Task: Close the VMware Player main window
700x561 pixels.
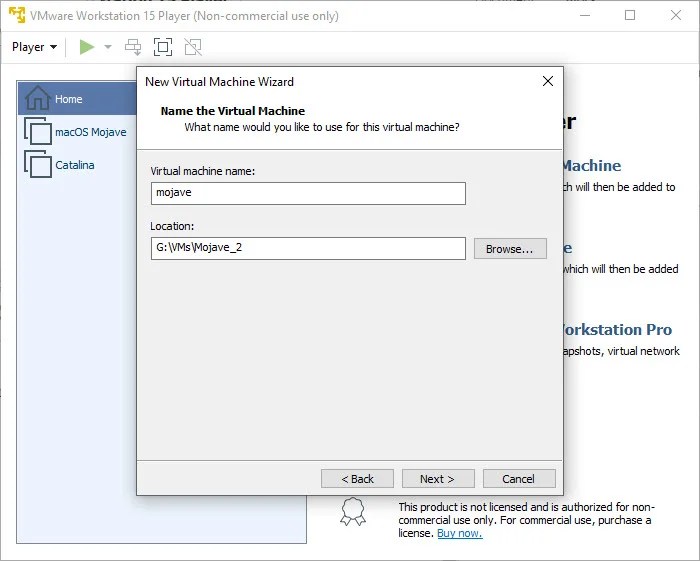Action: pos(676,15)
